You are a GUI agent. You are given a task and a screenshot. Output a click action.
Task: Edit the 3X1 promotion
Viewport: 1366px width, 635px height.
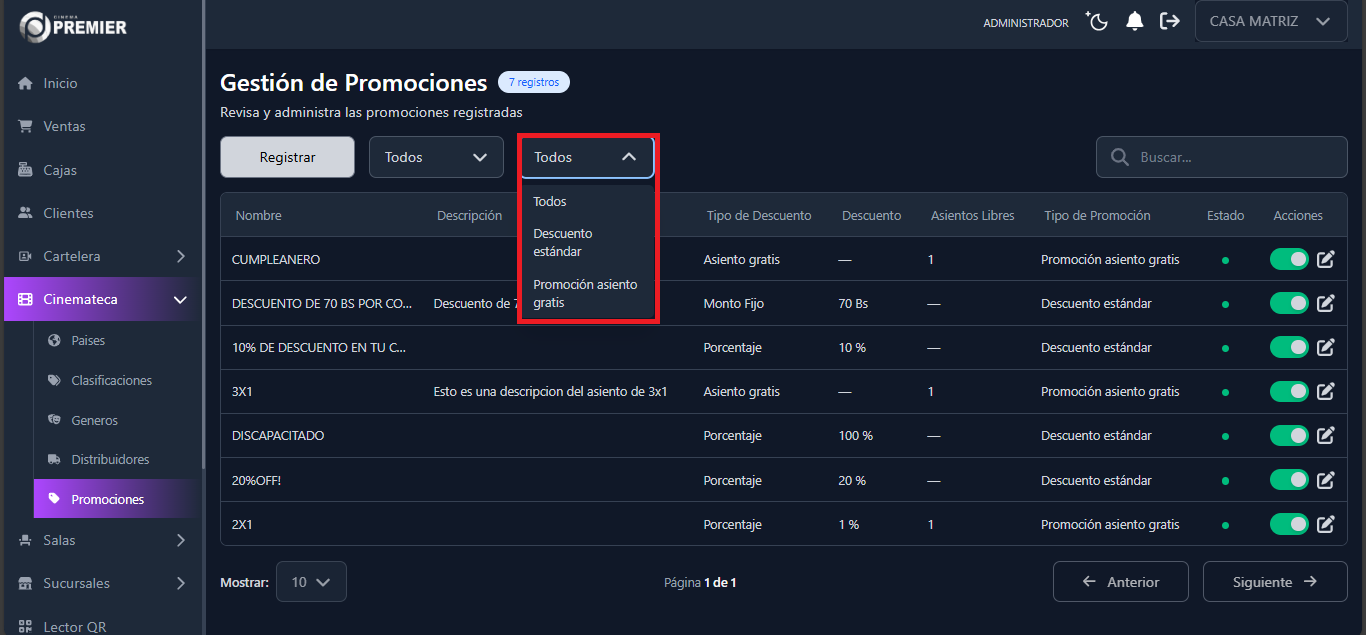click(x=1325, y=391)
